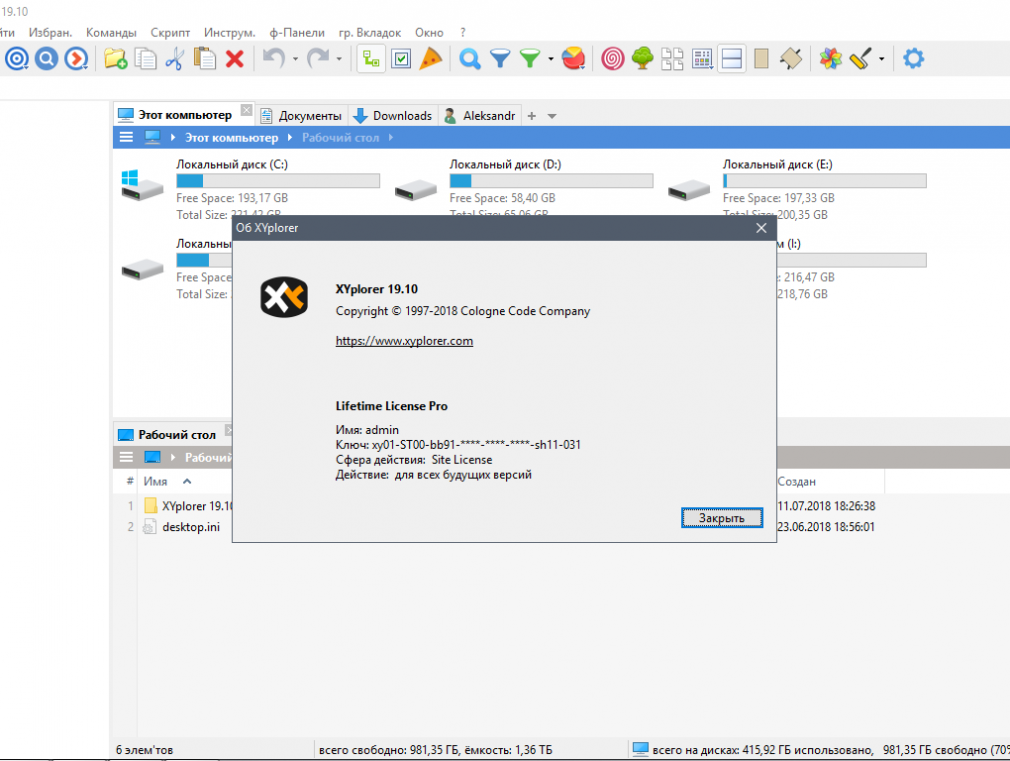Select Локальный диск (C:) drive

(x=250, y=189)
